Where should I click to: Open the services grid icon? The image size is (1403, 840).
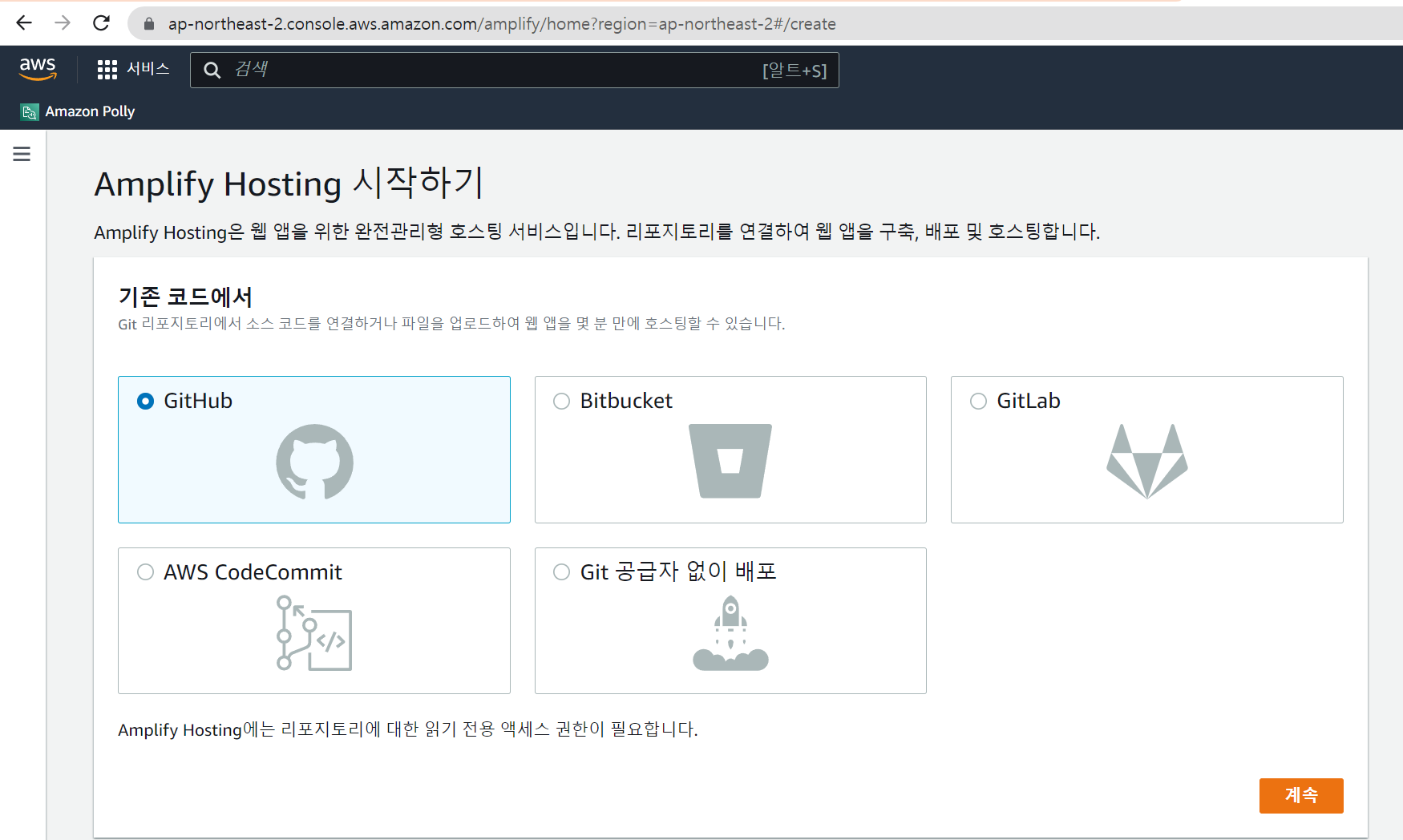[x=107, y=70]
